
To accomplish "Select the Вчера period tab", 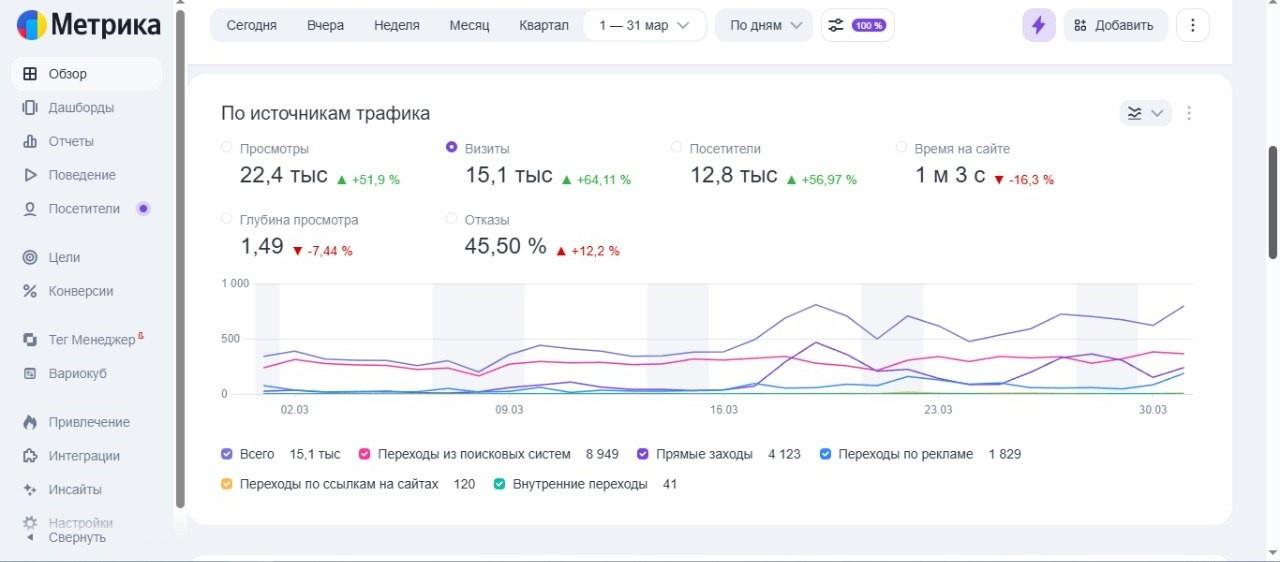I will coord(325,25).
